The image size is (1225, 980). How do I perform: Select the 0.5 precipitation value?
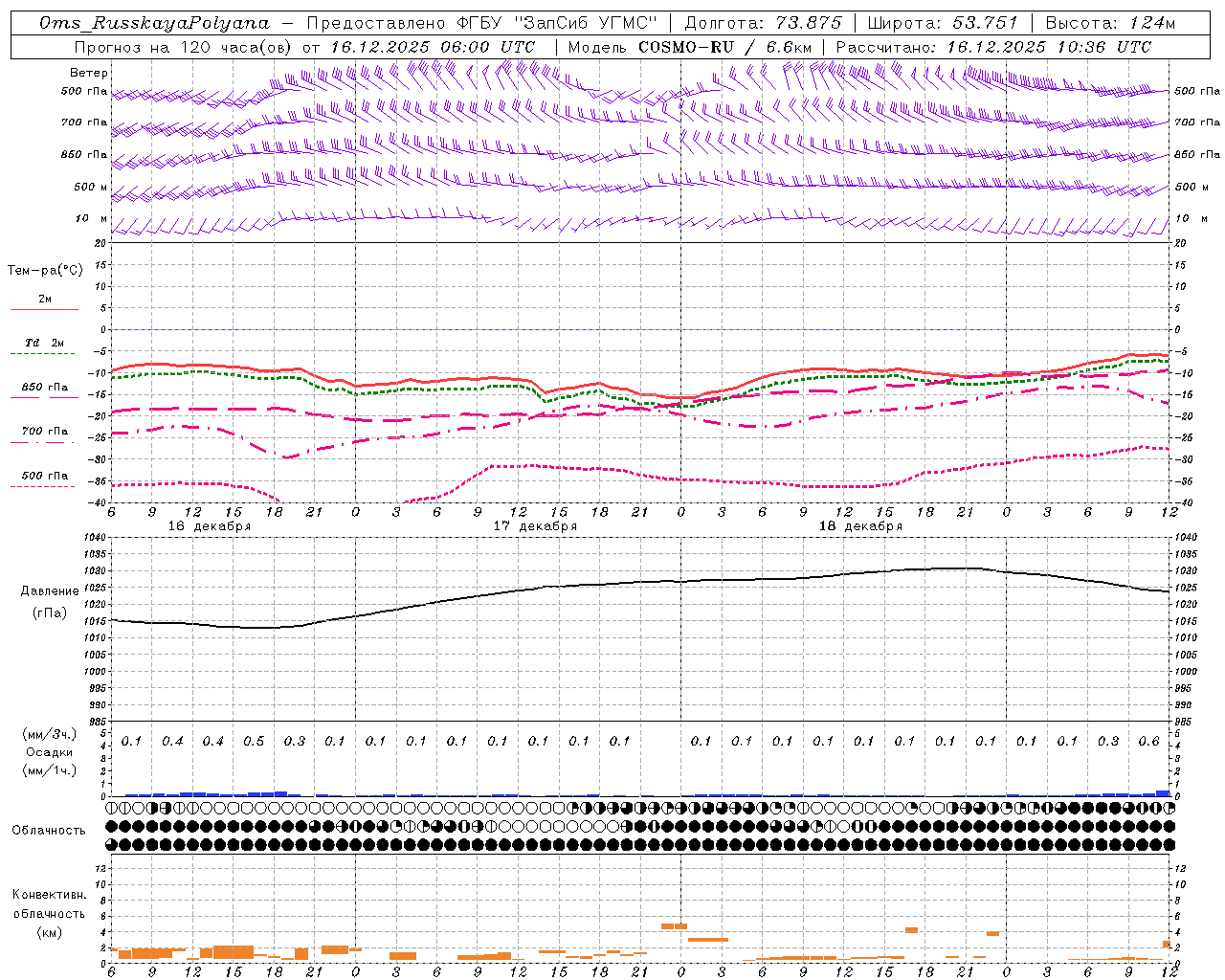(x=254, y=742)
